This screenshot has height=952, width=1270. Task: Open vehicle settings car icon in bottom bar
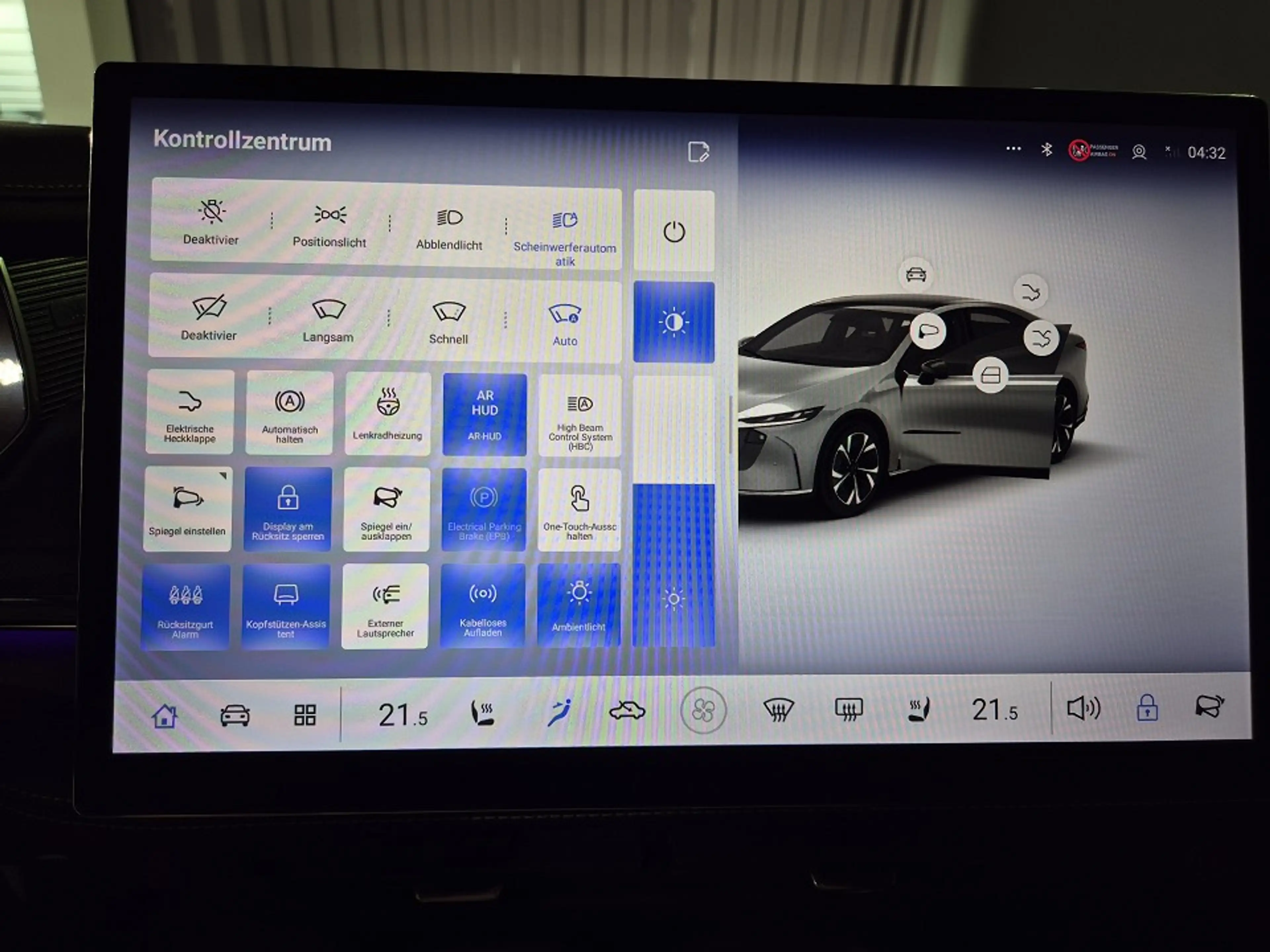pos(235,715)
